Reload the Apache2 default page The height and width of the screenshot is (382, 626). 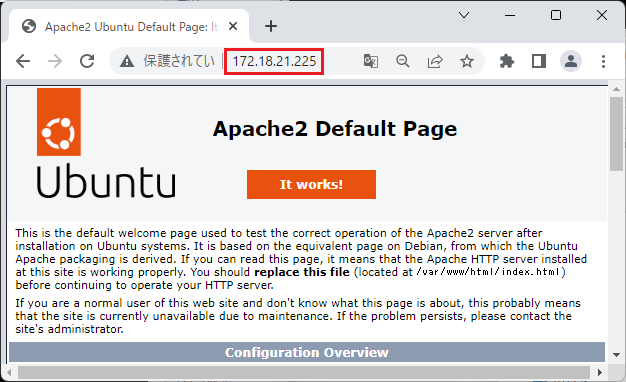87,61
